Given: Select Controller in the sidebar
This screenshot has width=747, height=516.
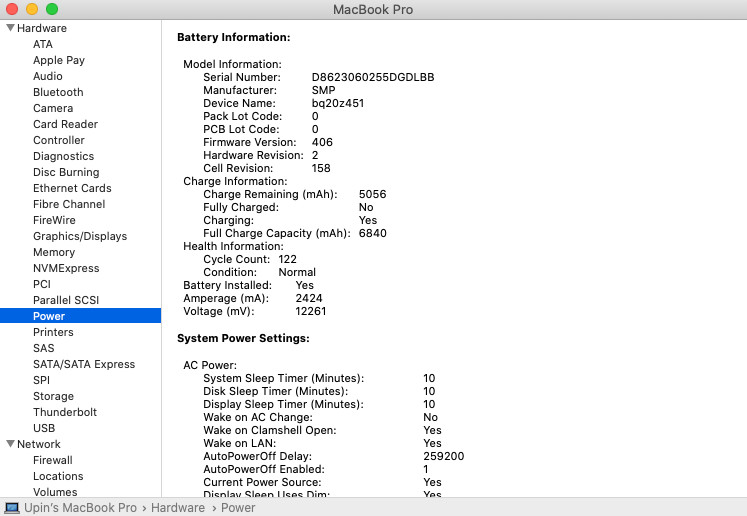Looking at the screenshot, I should click(59, 140).
